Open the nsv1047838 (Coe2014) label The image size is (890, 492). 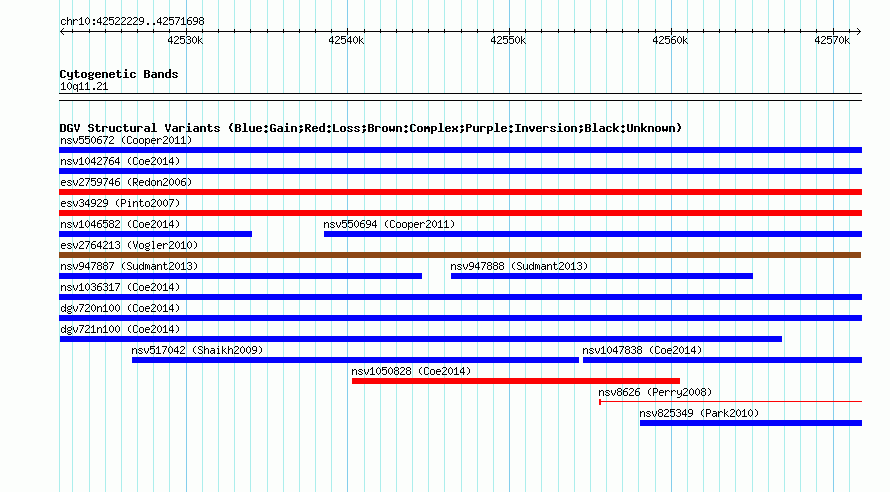click(642, 350)
